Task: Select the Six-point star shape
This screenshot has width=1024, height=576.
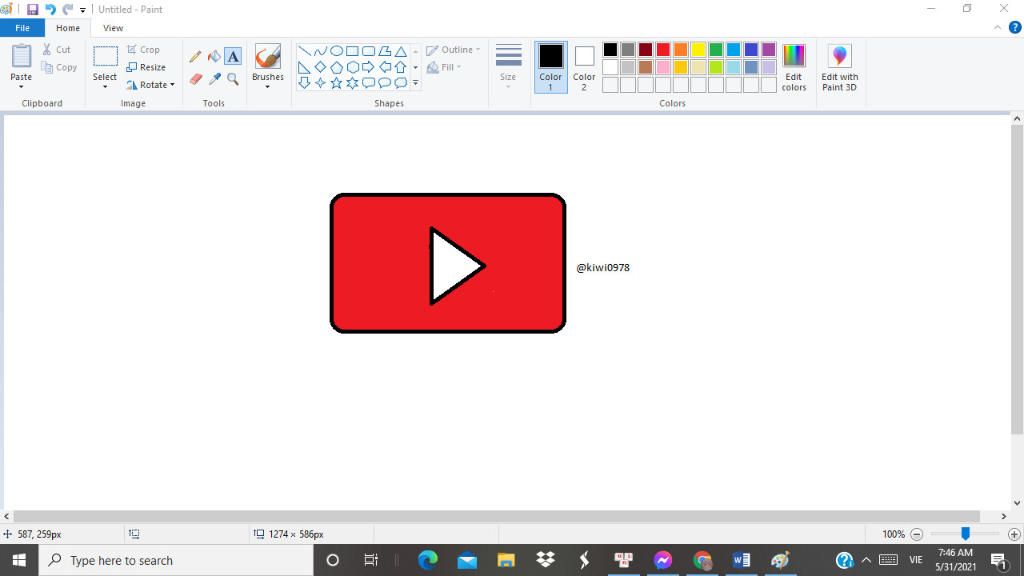Action: click(x=352, y=83)
